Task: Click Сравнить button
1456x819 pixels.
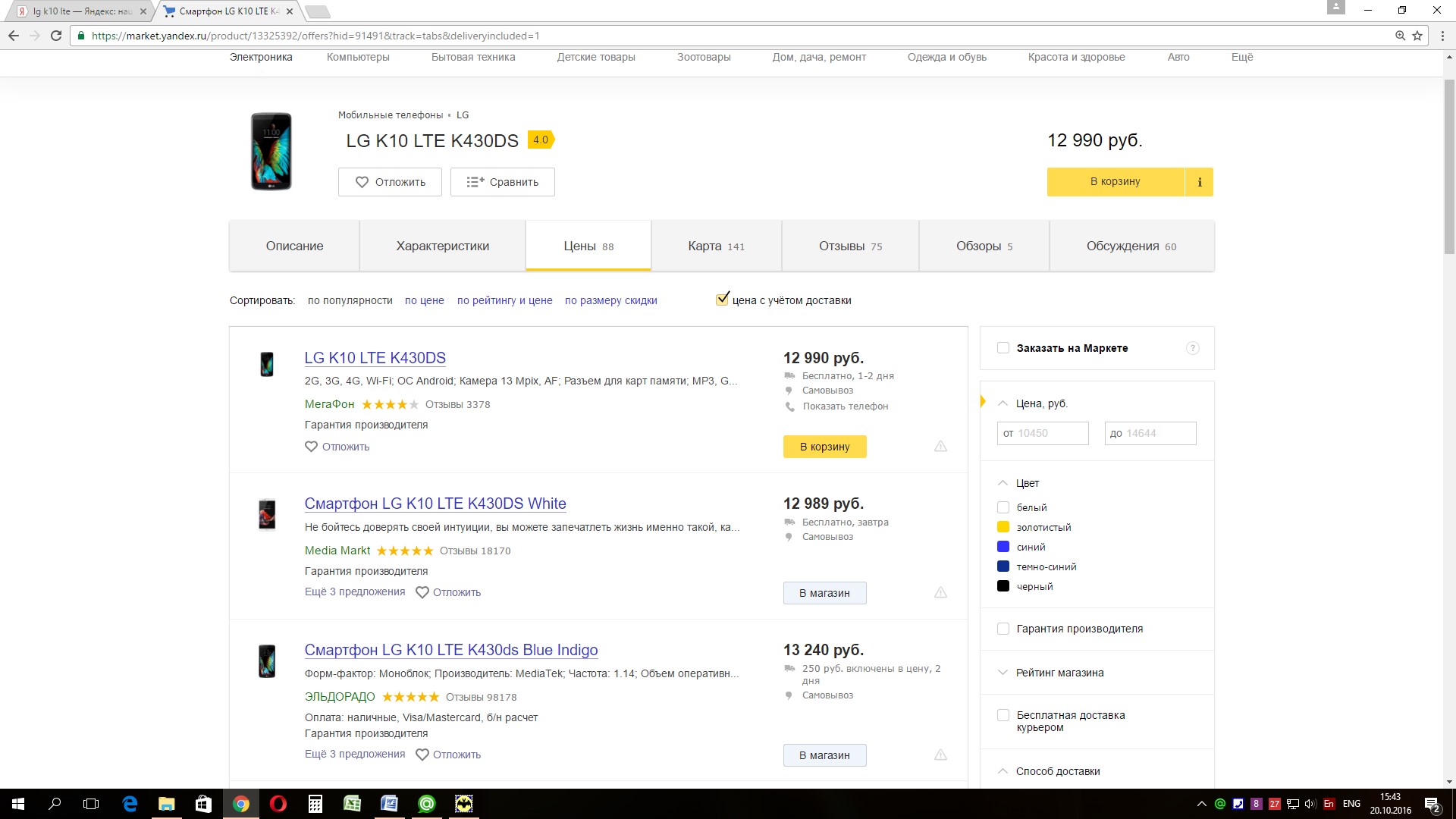Action: [502, 182]
